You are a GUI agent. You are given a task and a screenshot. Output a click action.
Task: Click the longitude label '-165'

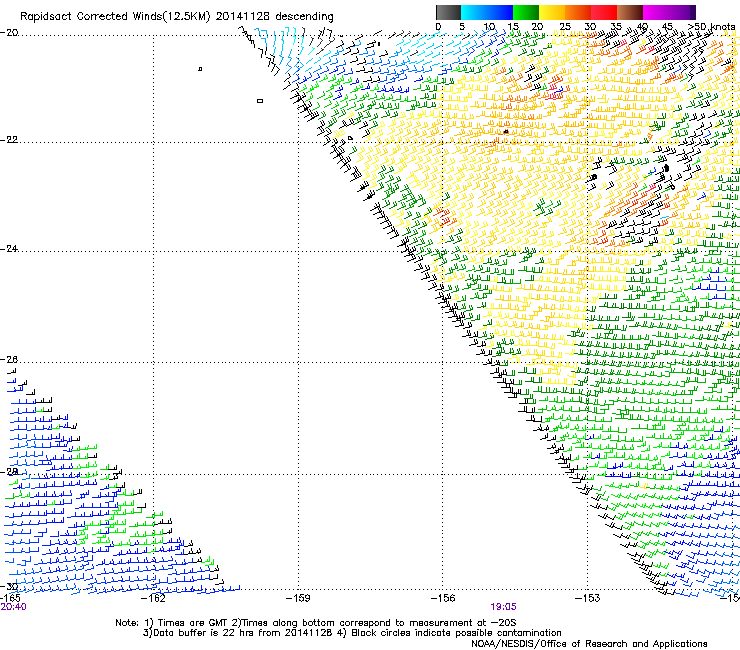(10, 598)
